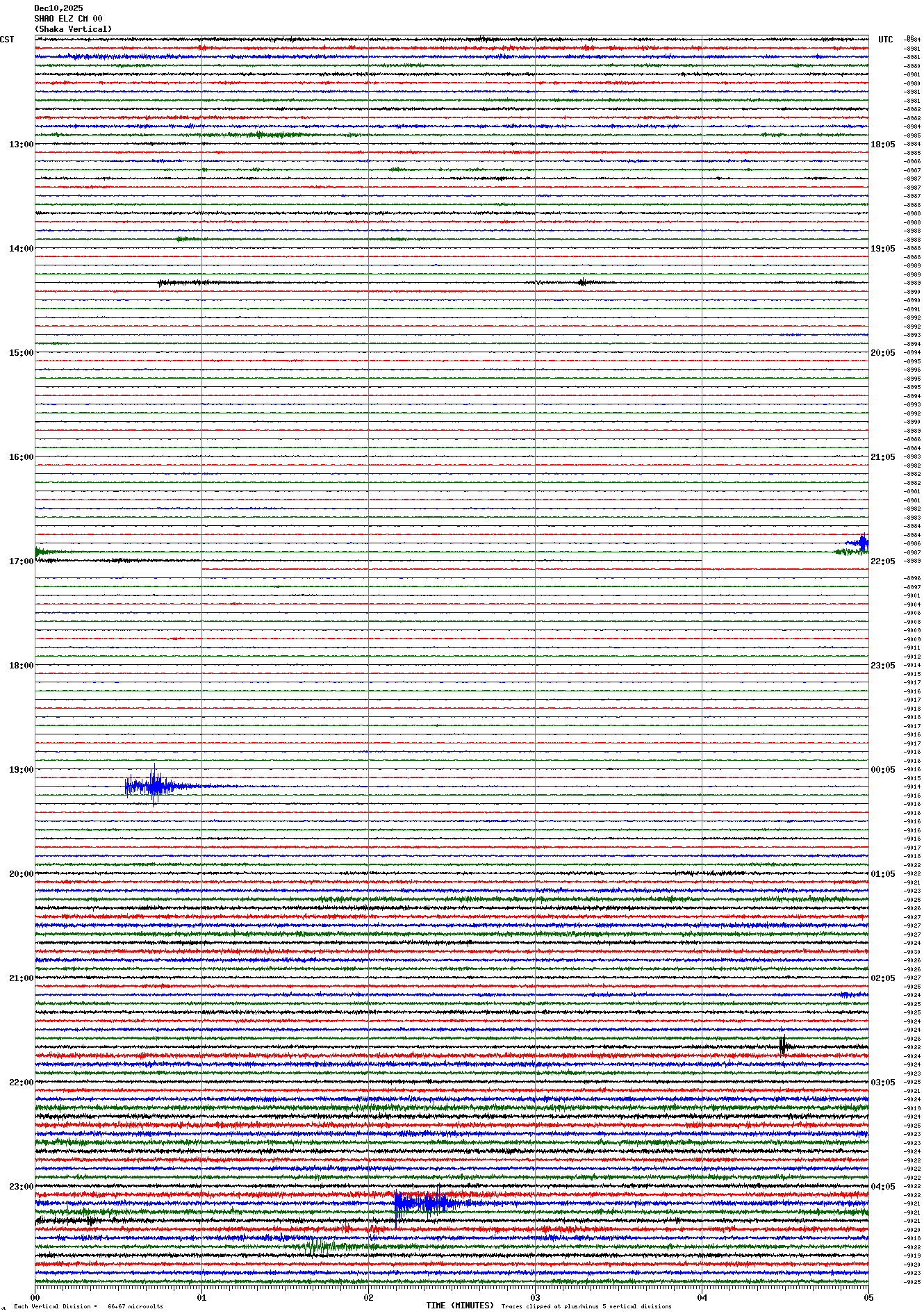Click the traces clipped note at bottom

point(586,1306)
